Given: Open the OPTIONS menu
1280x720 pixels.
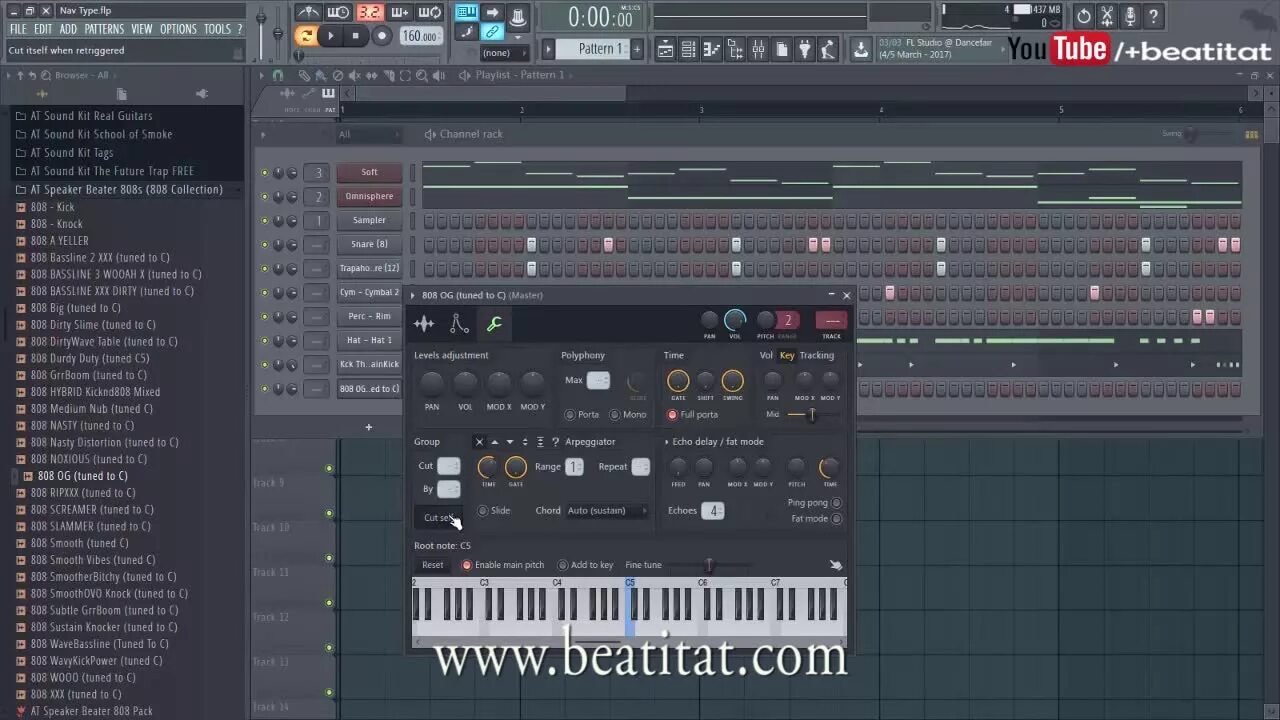Looking at the screenshot, I should click(x=178, y=28).
